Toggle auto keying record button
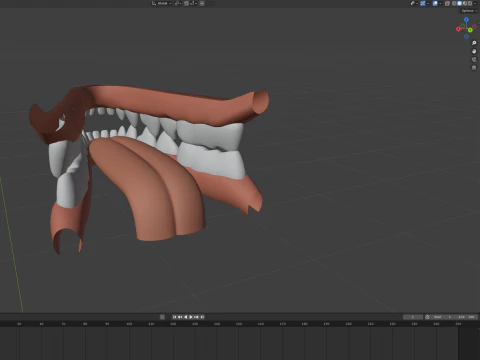The height and width of the screenshot is (360, 480). tap(162, 317)
